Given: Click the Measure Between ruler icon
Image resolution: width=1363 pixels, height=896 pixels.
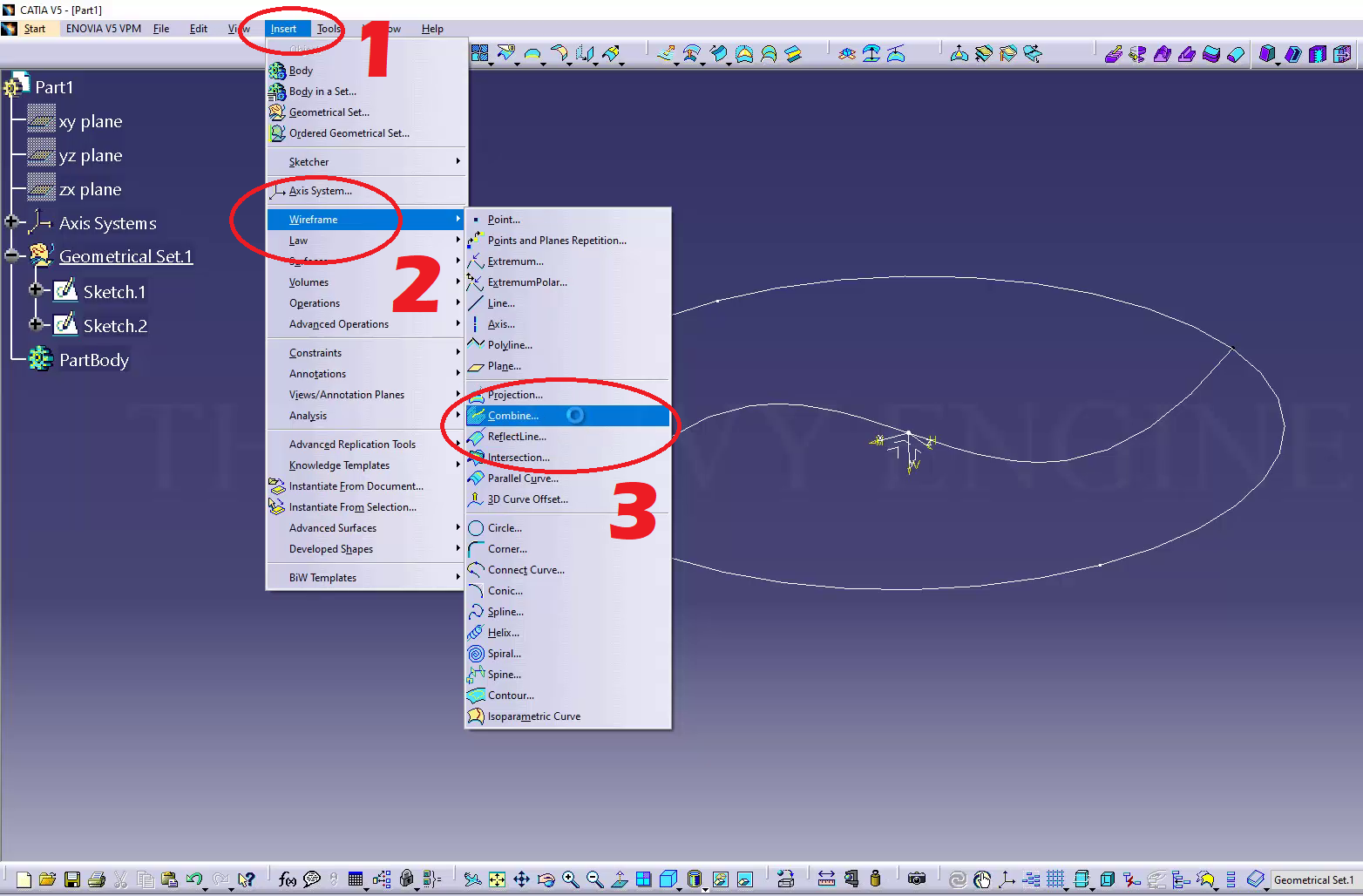Looking at the screenshot, I should coord(826,879).
